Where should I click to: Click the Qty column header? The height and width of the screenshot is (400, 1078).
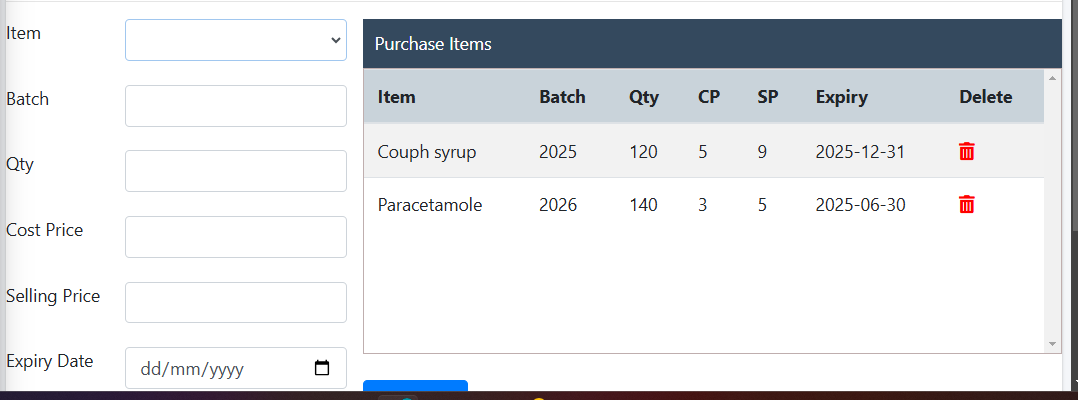pyautogui.click(x=643, y=97)
